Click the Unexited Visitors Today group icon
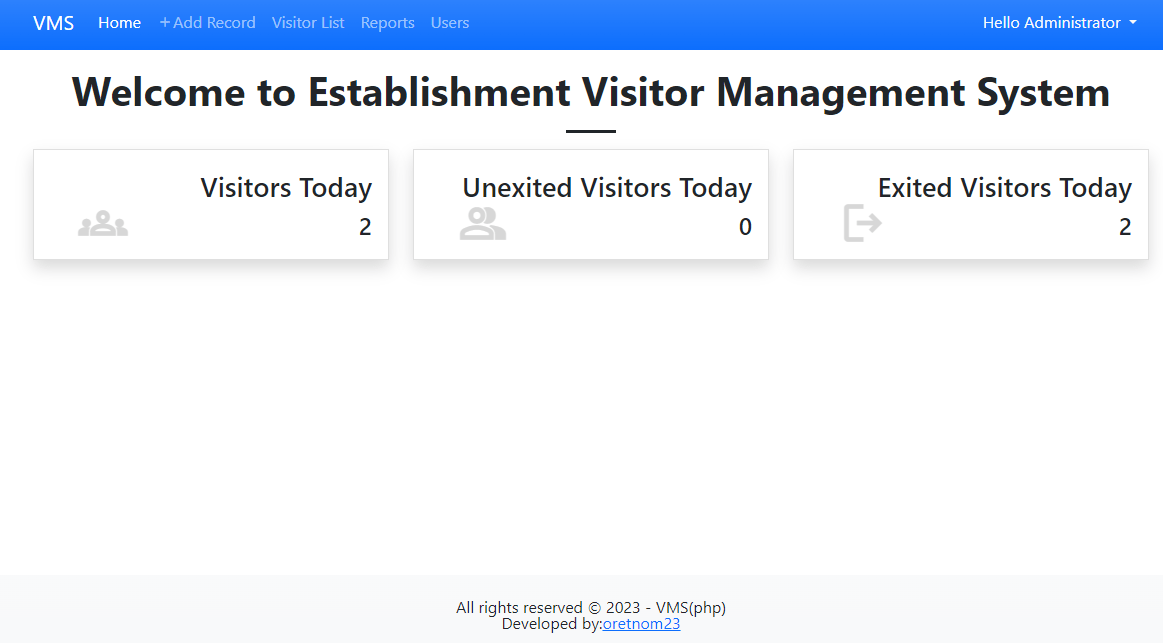The width and height of the screenshot is (1163, 643). pyautogui.click(x=483, y=222)
